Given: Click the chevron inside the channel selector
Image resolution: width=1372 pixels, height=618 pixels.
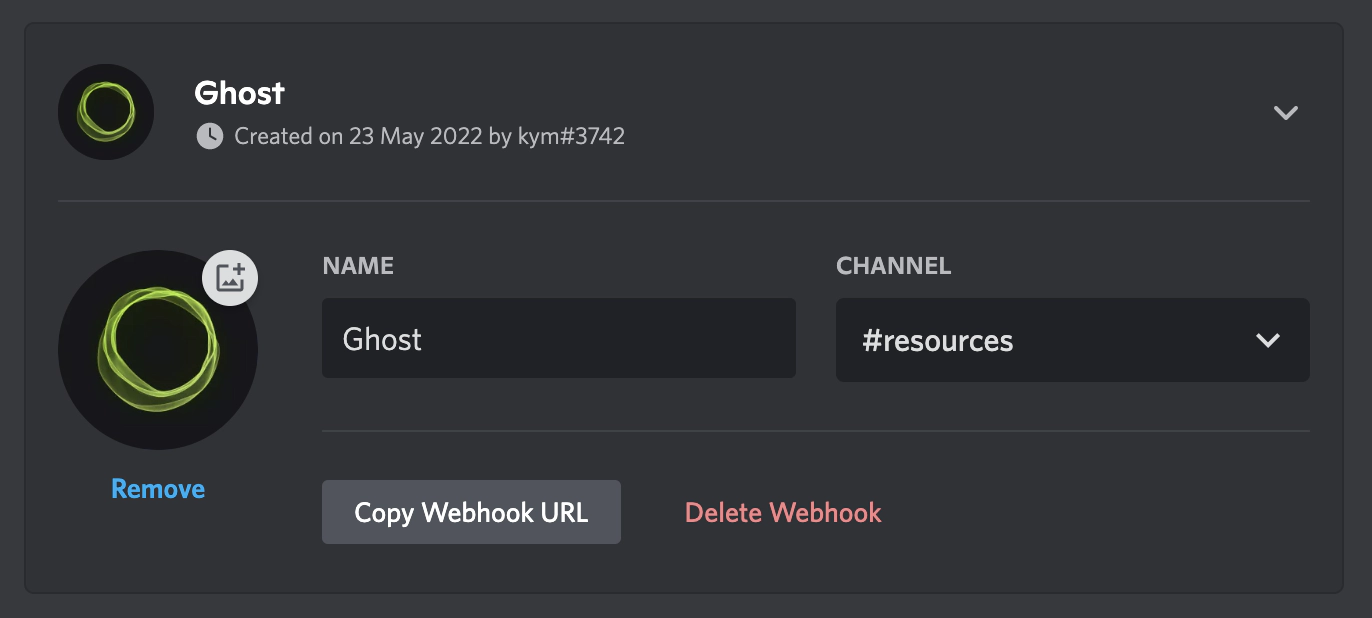Looking at the screenshot, I should (x=1268, y=340).
